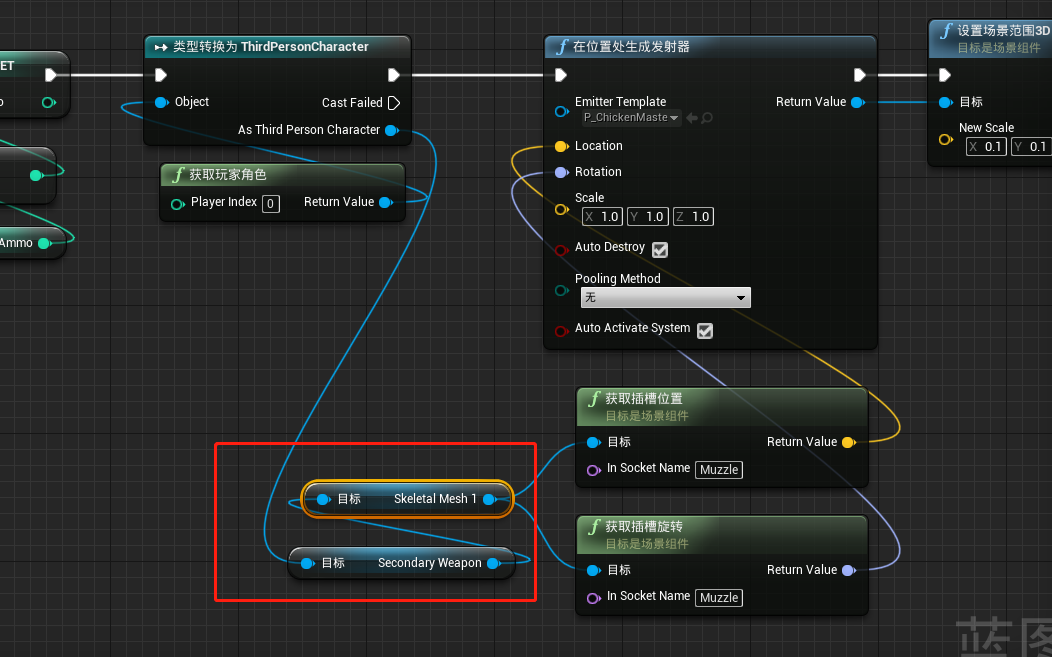Click the Scale X value field
This screenshot has height=657, width=1052.
[x=602, y=217]
